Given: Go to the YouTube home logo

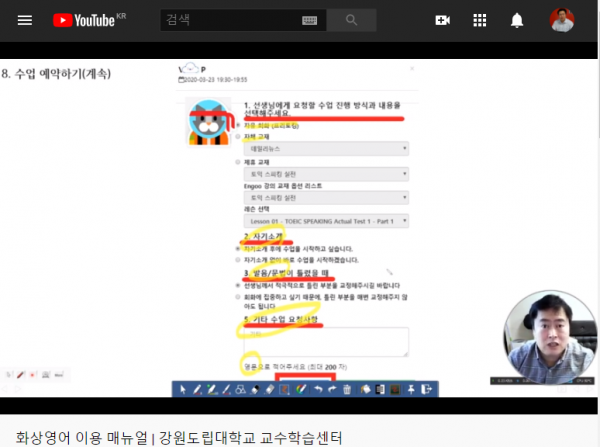Looking at the screenshot, I should [85, 20].
